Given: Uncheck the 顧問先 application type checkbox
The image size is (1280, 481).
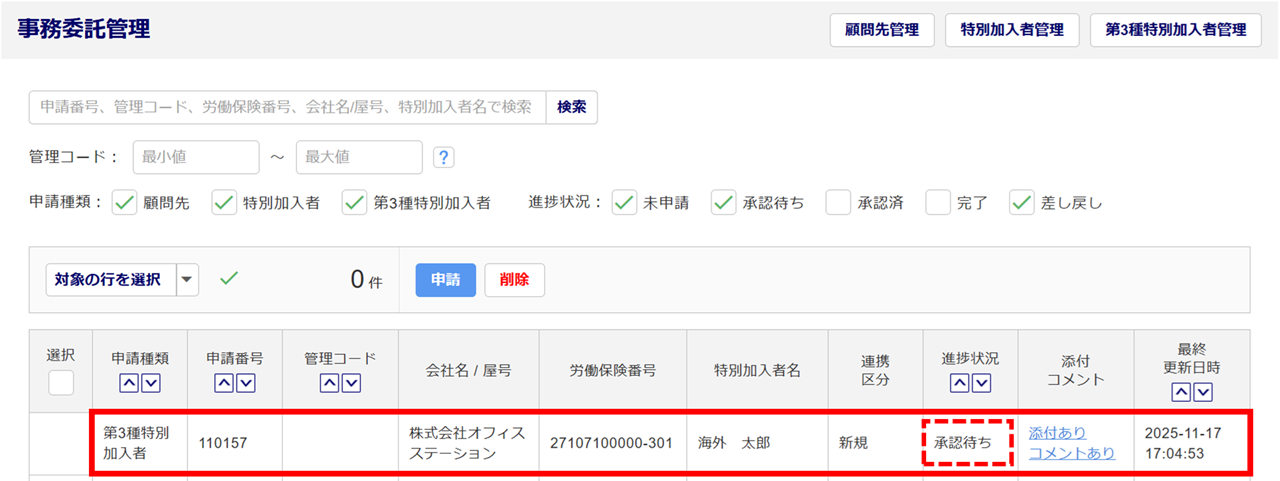Looking at the screenshot, I should (124, 203).
